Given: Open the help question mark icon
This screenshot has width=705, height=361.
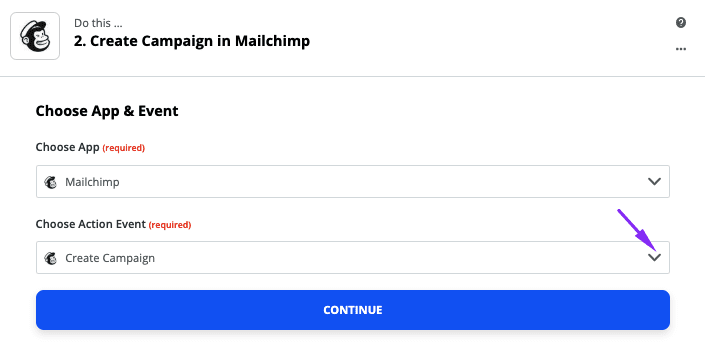Looking at the screenshot, I should [x=681, y=22].
